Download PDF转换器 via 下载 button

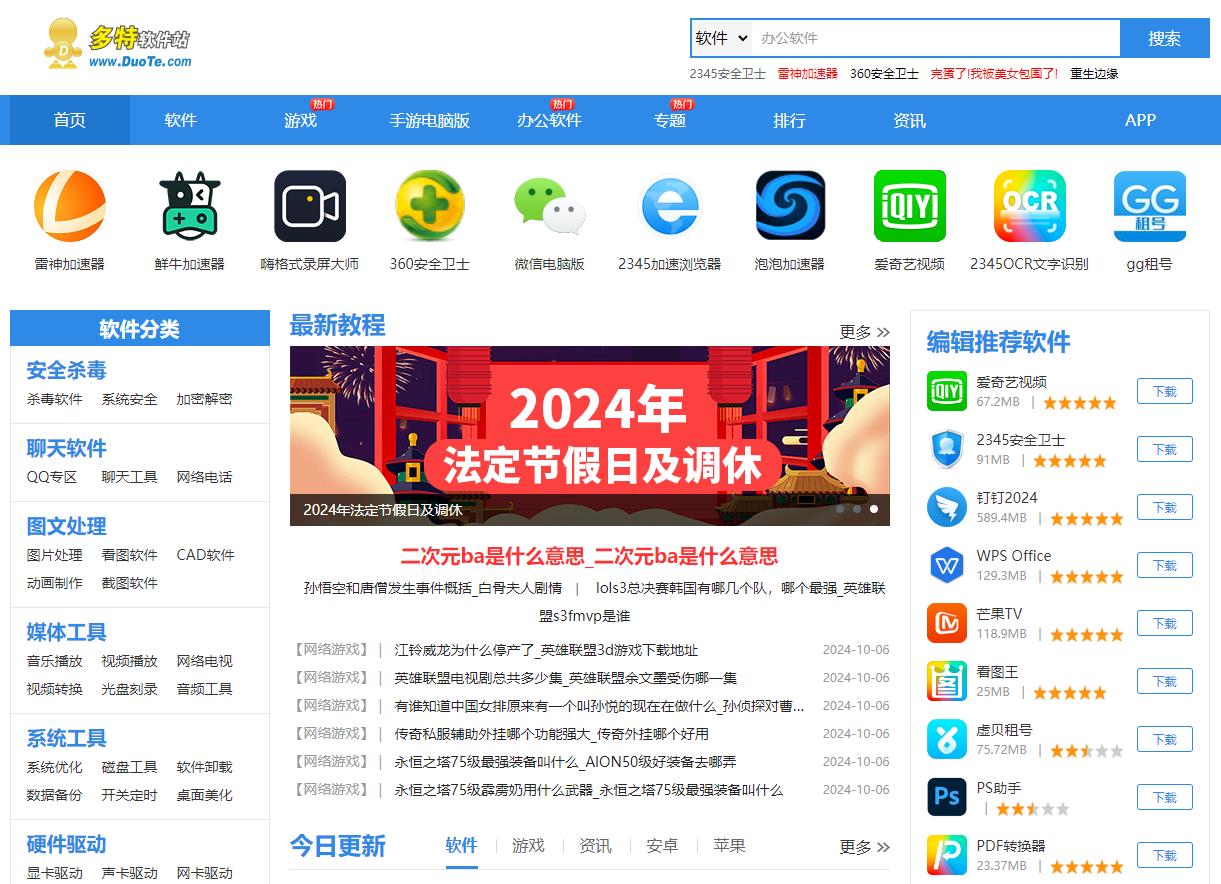(x=1165, y=855)
